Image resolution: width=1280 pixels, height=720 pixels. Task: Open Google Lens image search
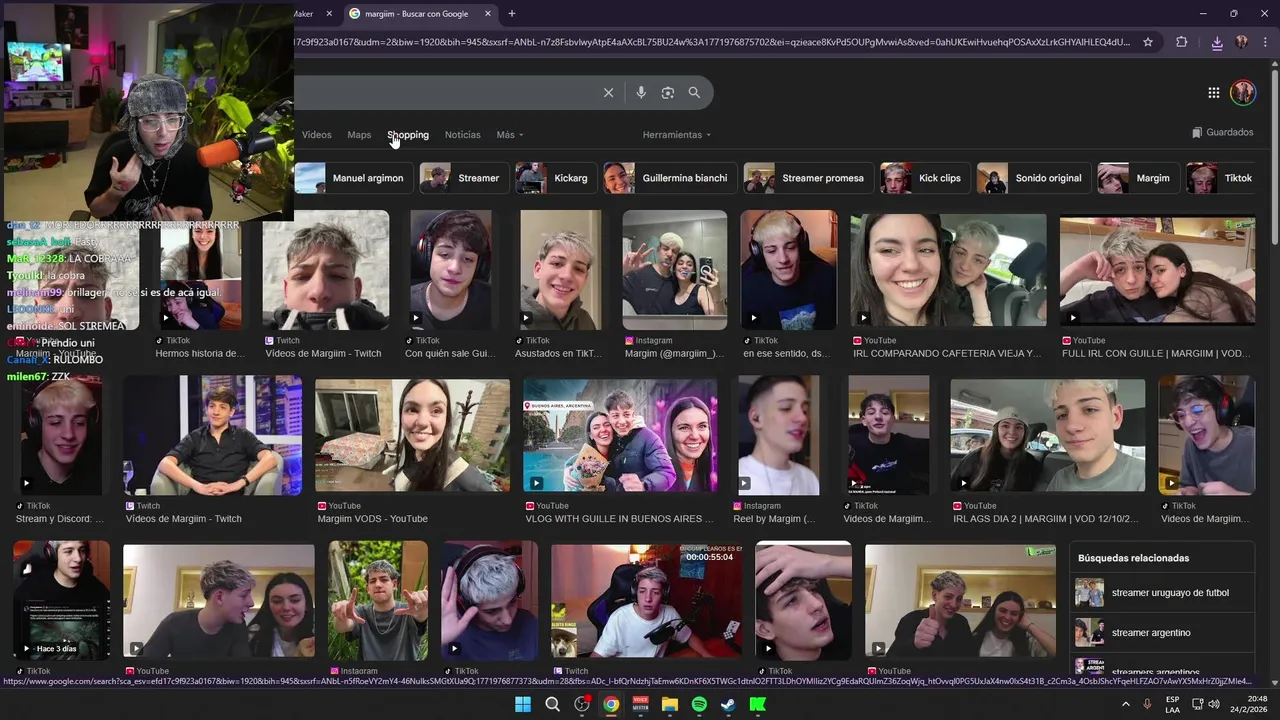click(x=668, y=93)
